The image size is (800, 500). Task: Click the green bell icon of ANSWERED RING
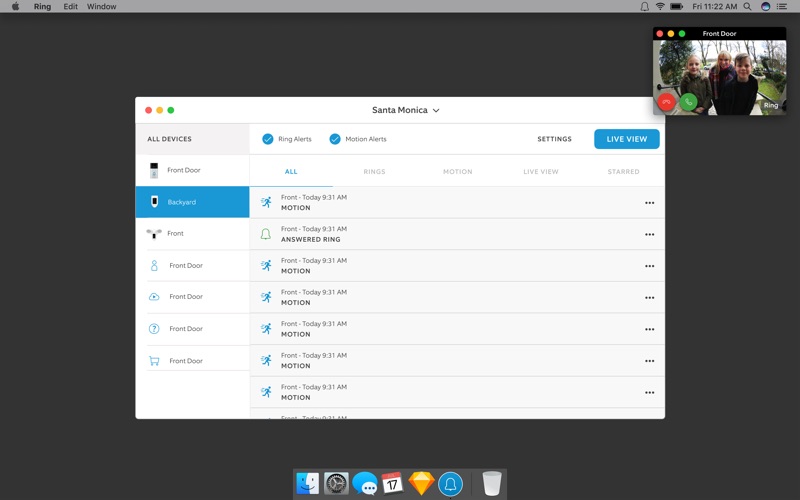click(266, 234)
